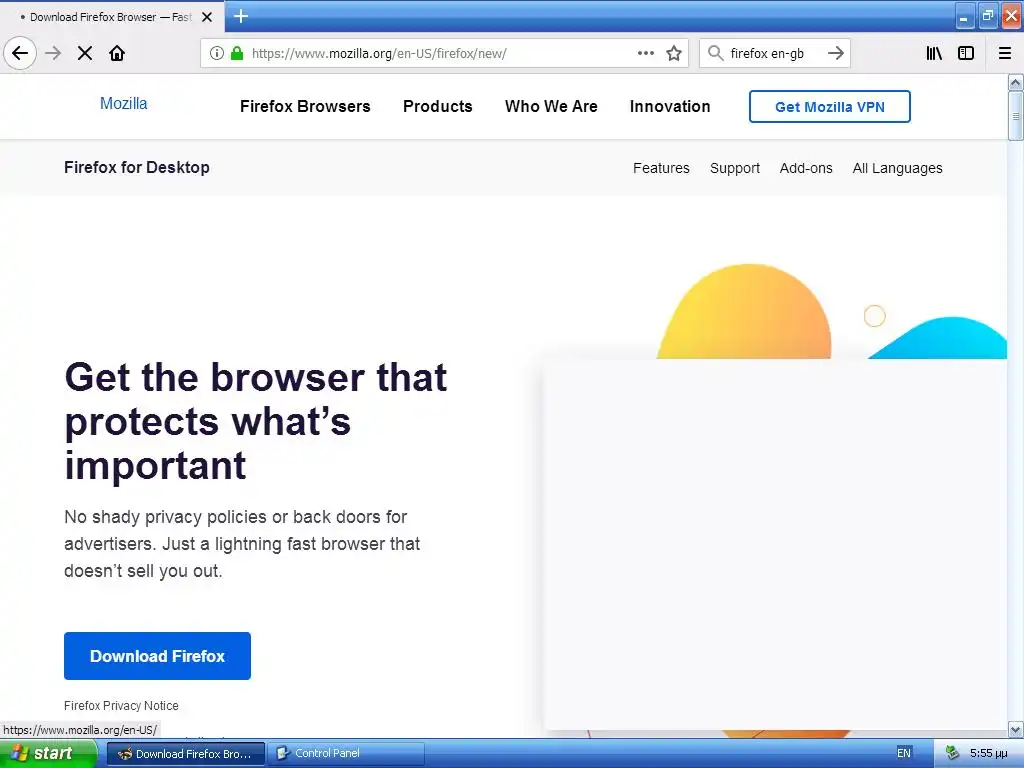1024x768 pixels.
Task: Open the Who We Are menu
Action: tap(551, 106)
